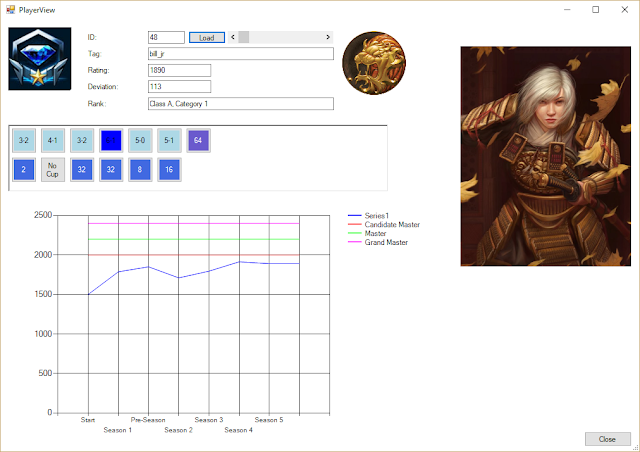Close the window using the title bar X
The image size is (640, 452).
pos(625,9)
